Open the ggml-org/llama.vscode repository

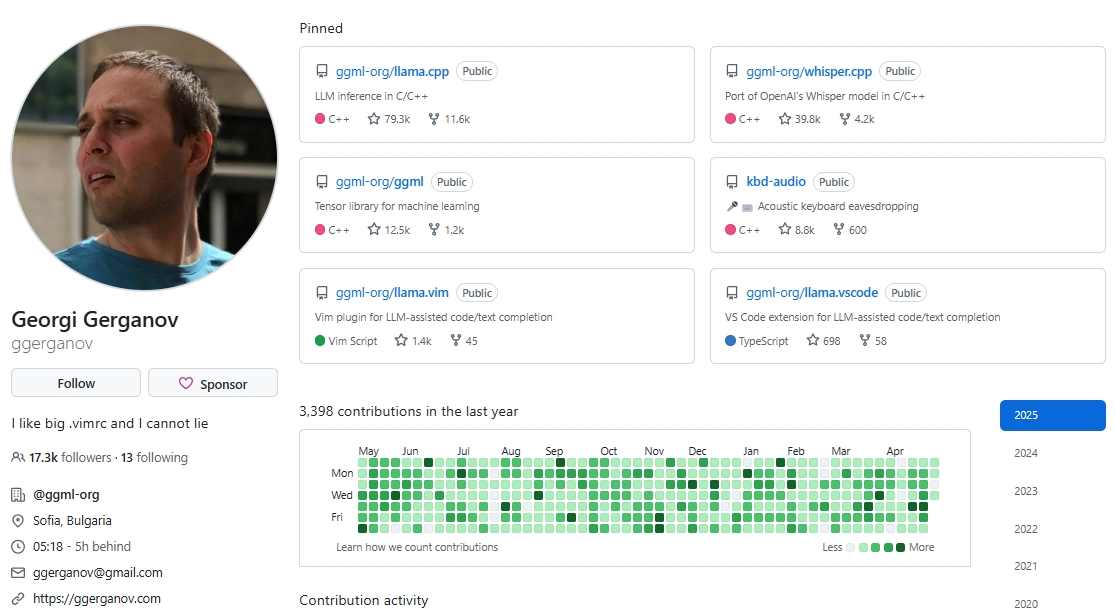pyautogui.click(x=812, y=292)
